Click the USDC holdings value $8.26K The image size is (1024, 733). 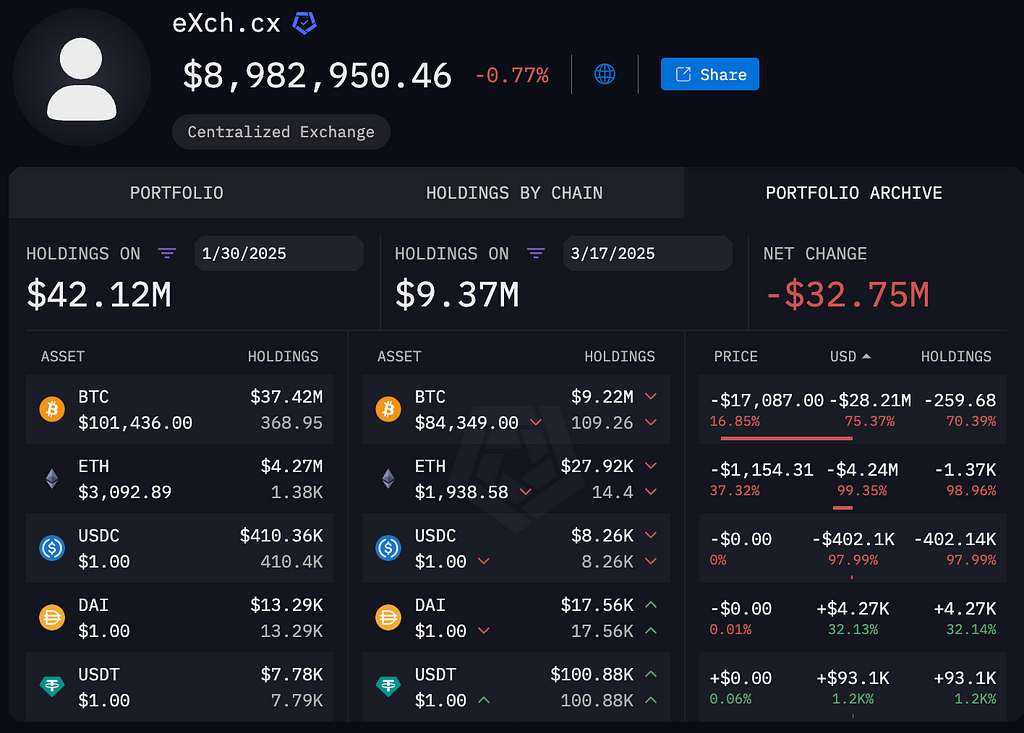pos(602,536)
